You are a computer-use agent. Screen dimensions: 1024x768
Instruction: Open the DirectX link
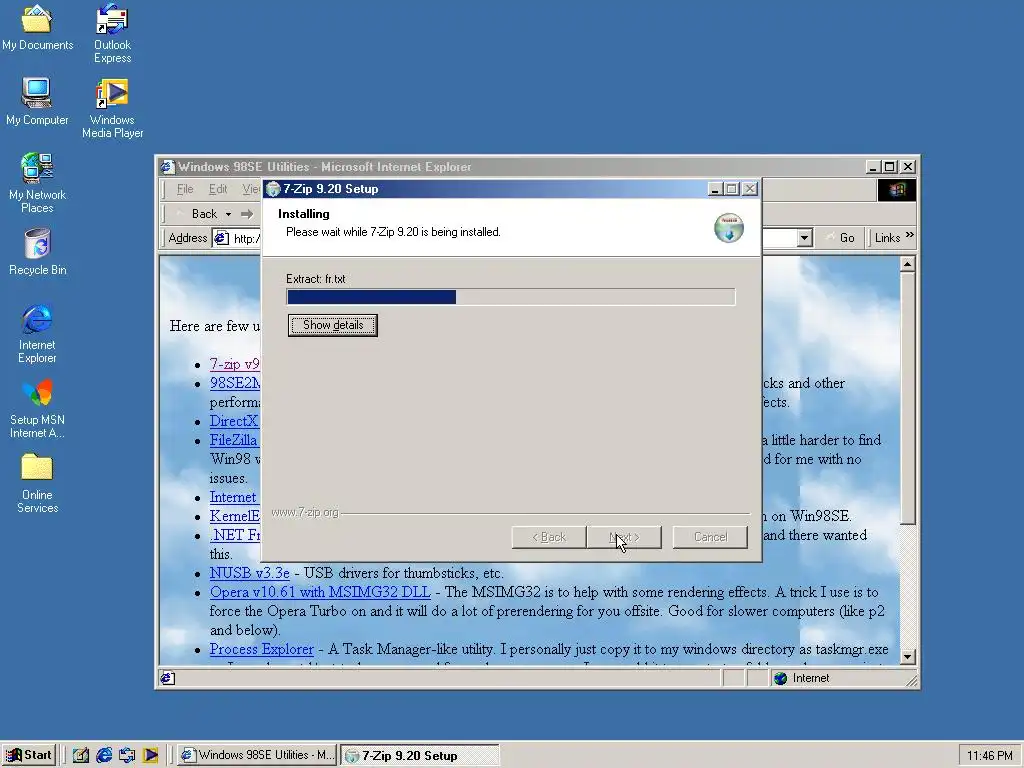234,421
